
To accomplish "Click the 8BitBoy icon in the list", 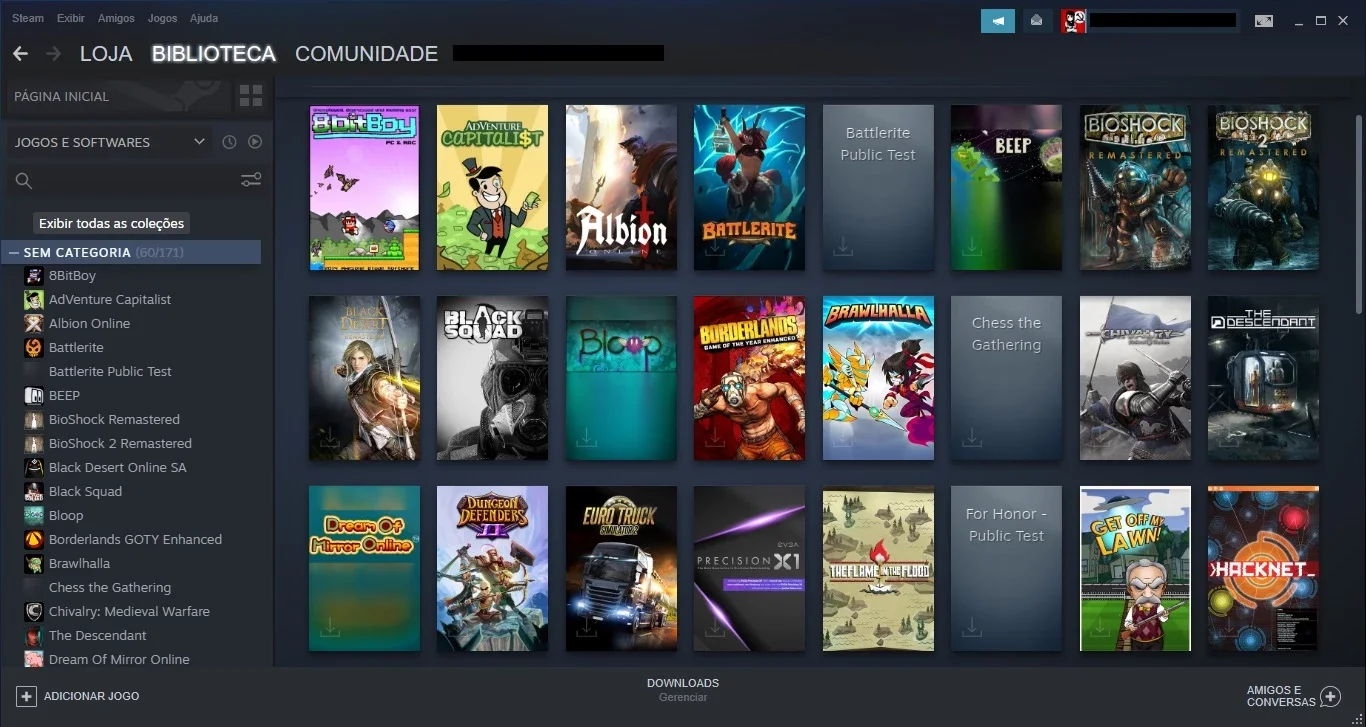I will pos(34,275).
